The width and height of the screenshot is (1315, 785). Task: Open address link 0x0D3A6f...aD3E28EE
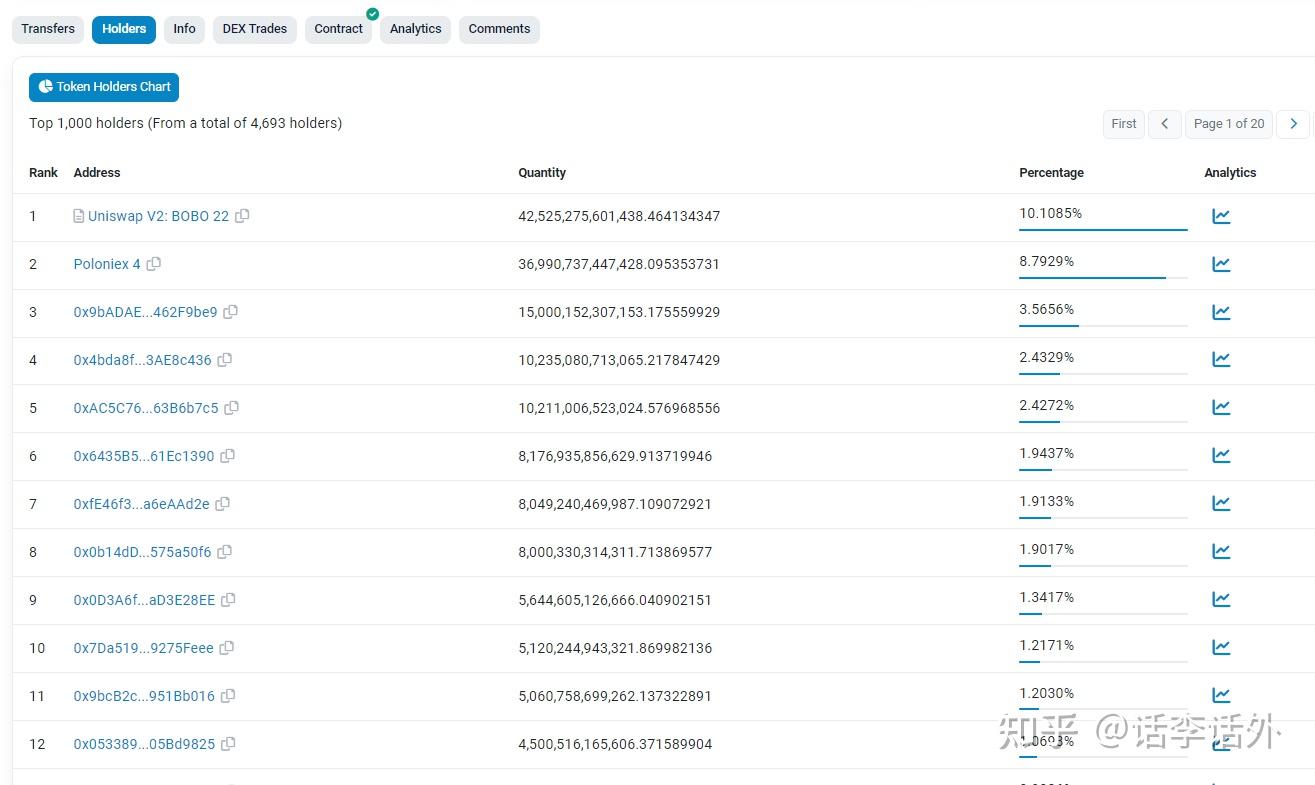coord(144,600)
